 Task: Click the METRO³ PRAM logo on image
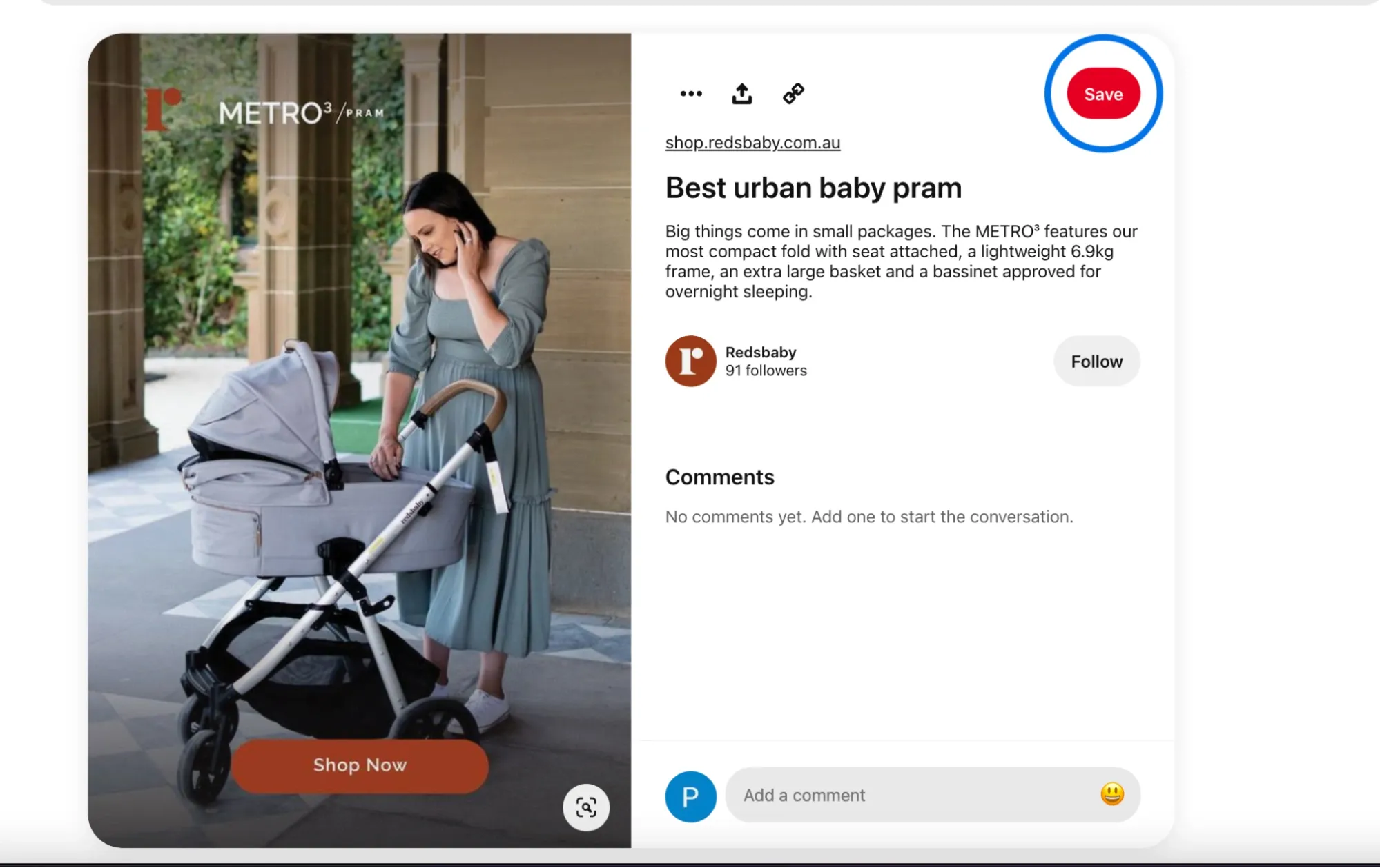coord(302,112)
